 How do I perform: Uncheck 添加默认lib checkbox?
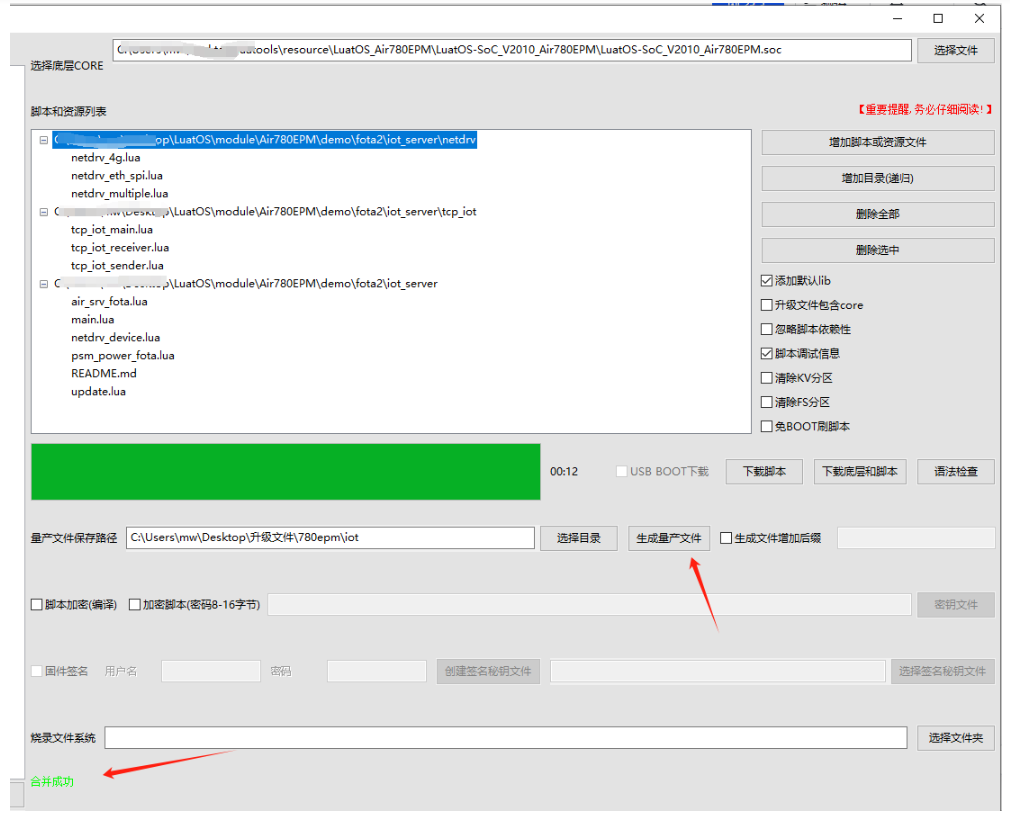[767, 281]
